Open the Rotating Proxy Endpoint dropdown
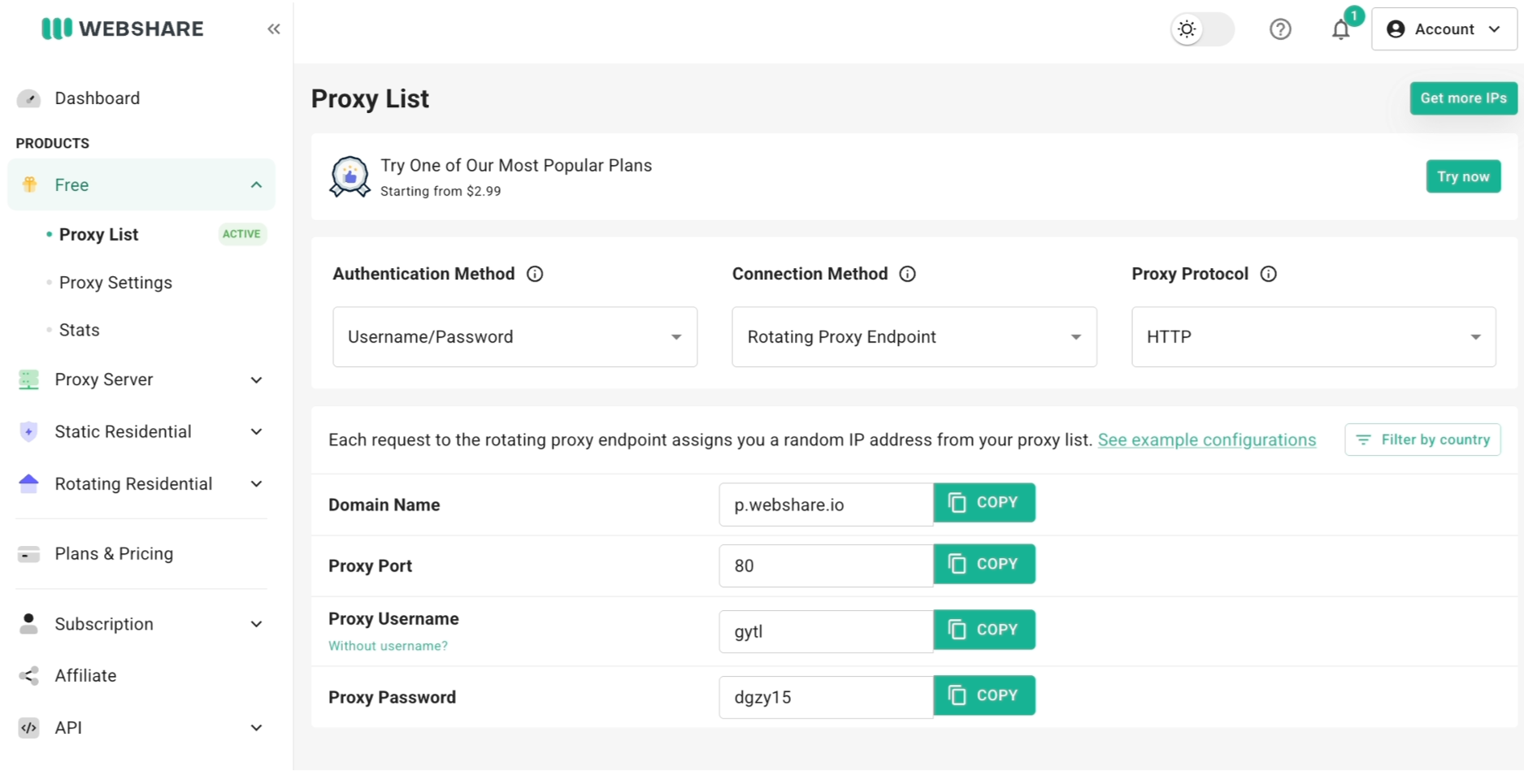 coord(914,337)
